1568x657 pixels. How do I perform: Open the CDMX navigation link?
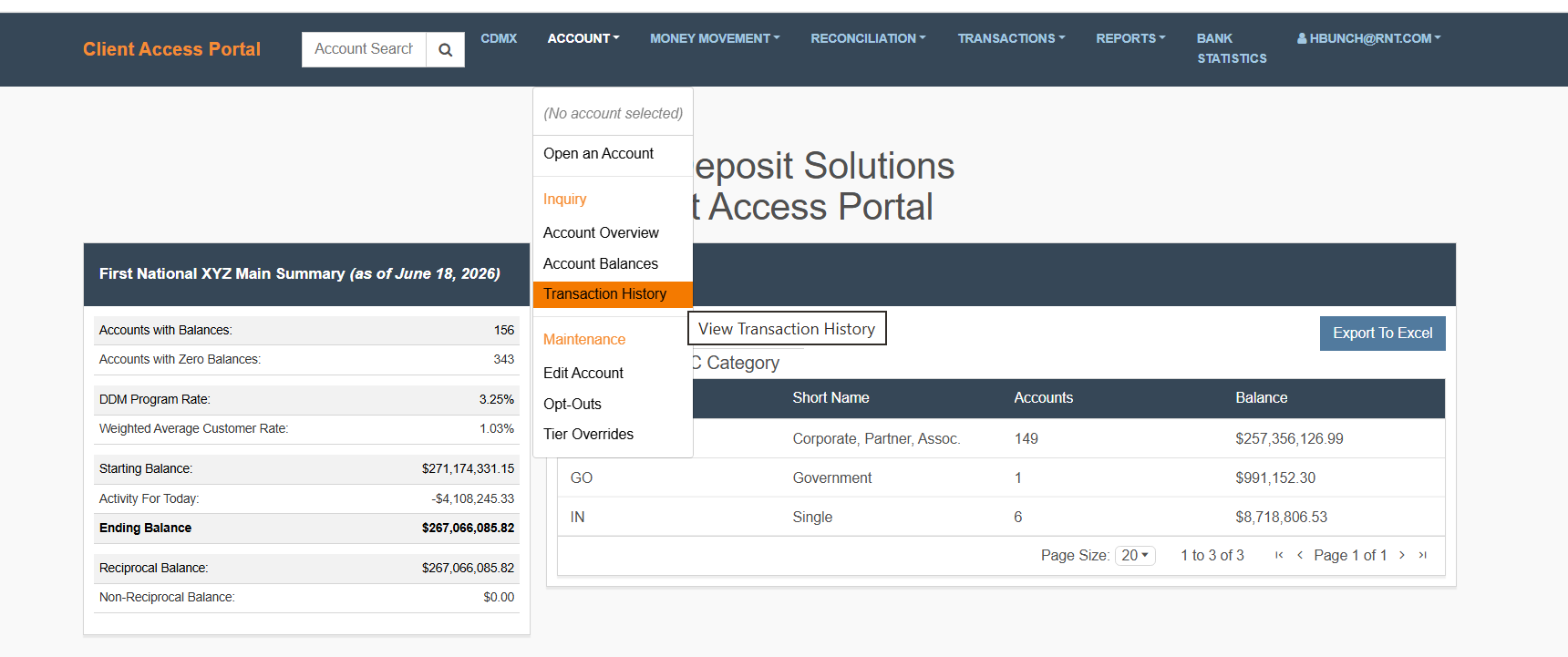tap(499, 38)
